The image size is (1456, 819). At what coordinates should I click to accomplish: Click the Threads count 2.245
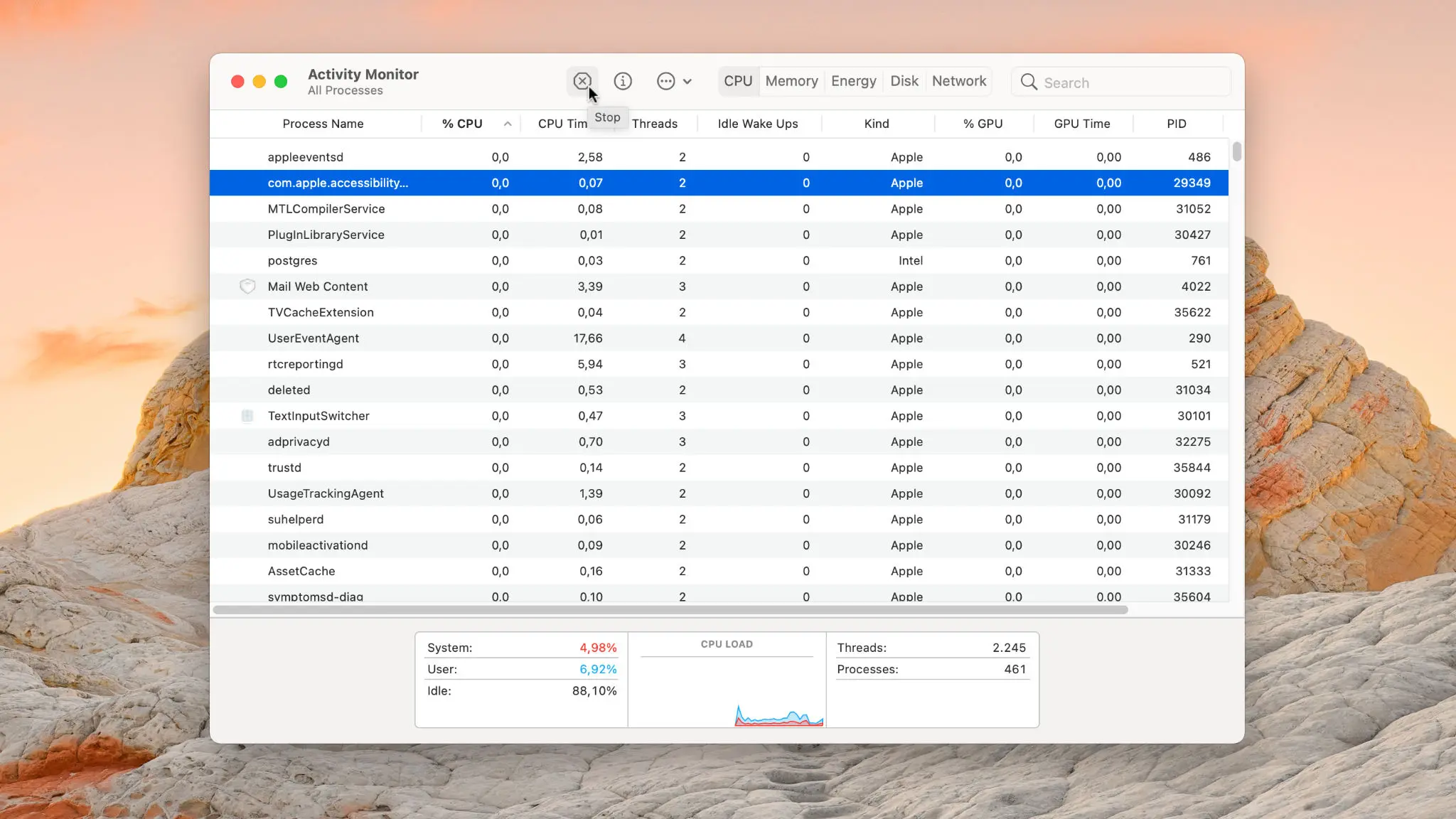point(1009,648)
